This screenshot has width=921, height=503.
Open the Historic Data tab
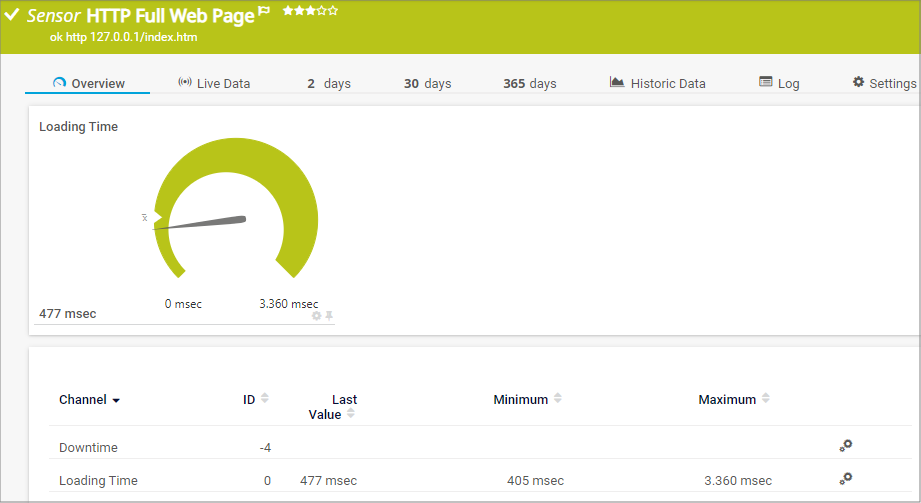click(x=657, y=83)
